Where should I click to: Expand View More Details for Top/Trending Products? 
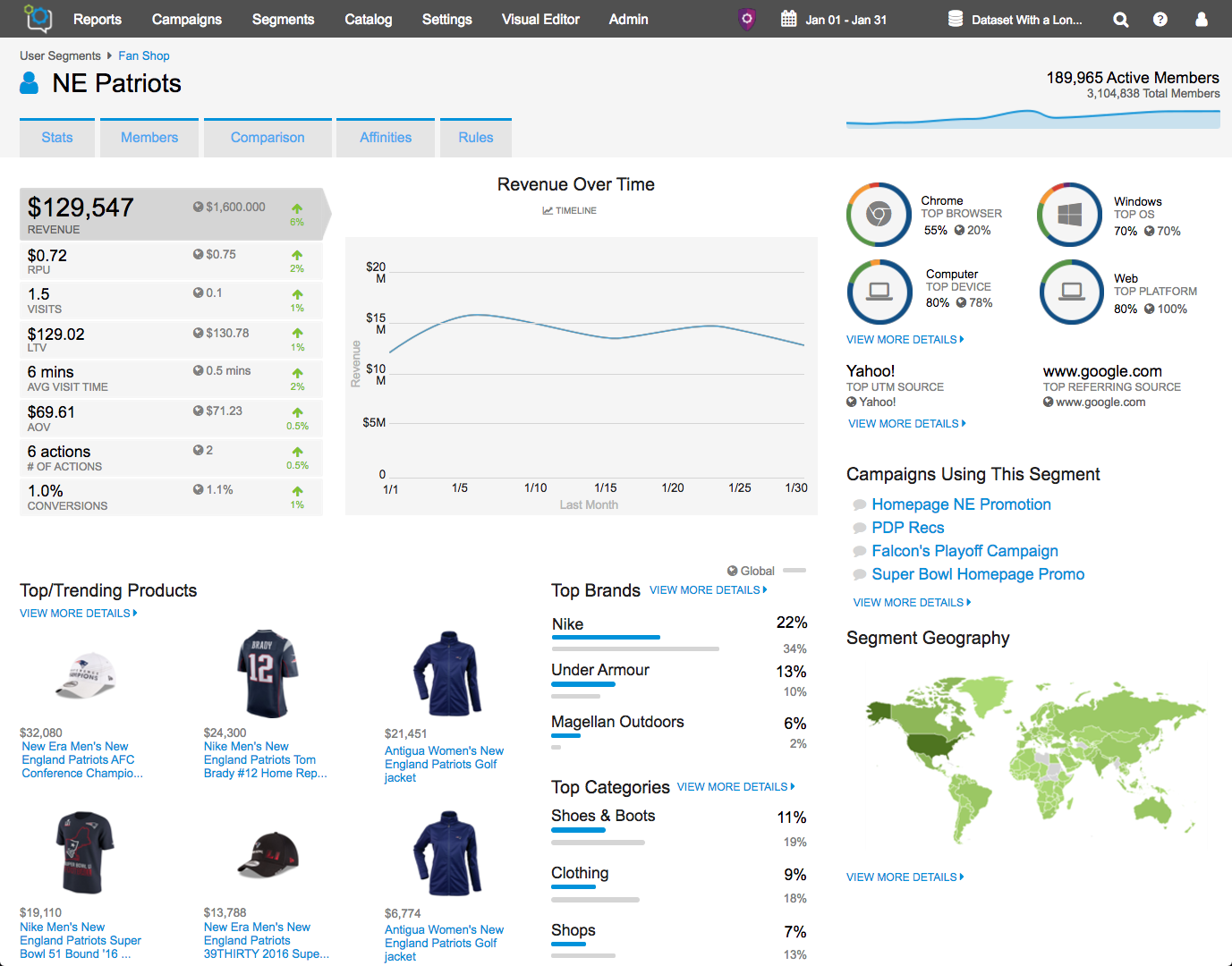[x=79, y=614]
